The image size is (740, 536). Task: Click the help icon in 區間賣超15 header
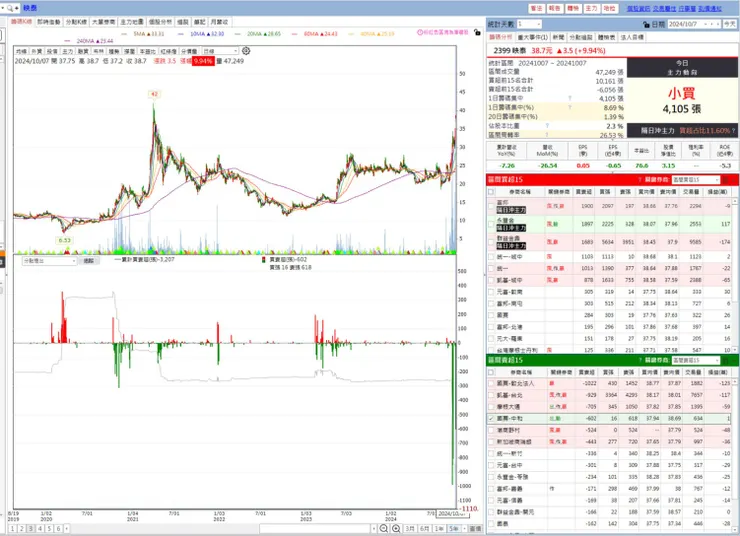pos(640,360)
